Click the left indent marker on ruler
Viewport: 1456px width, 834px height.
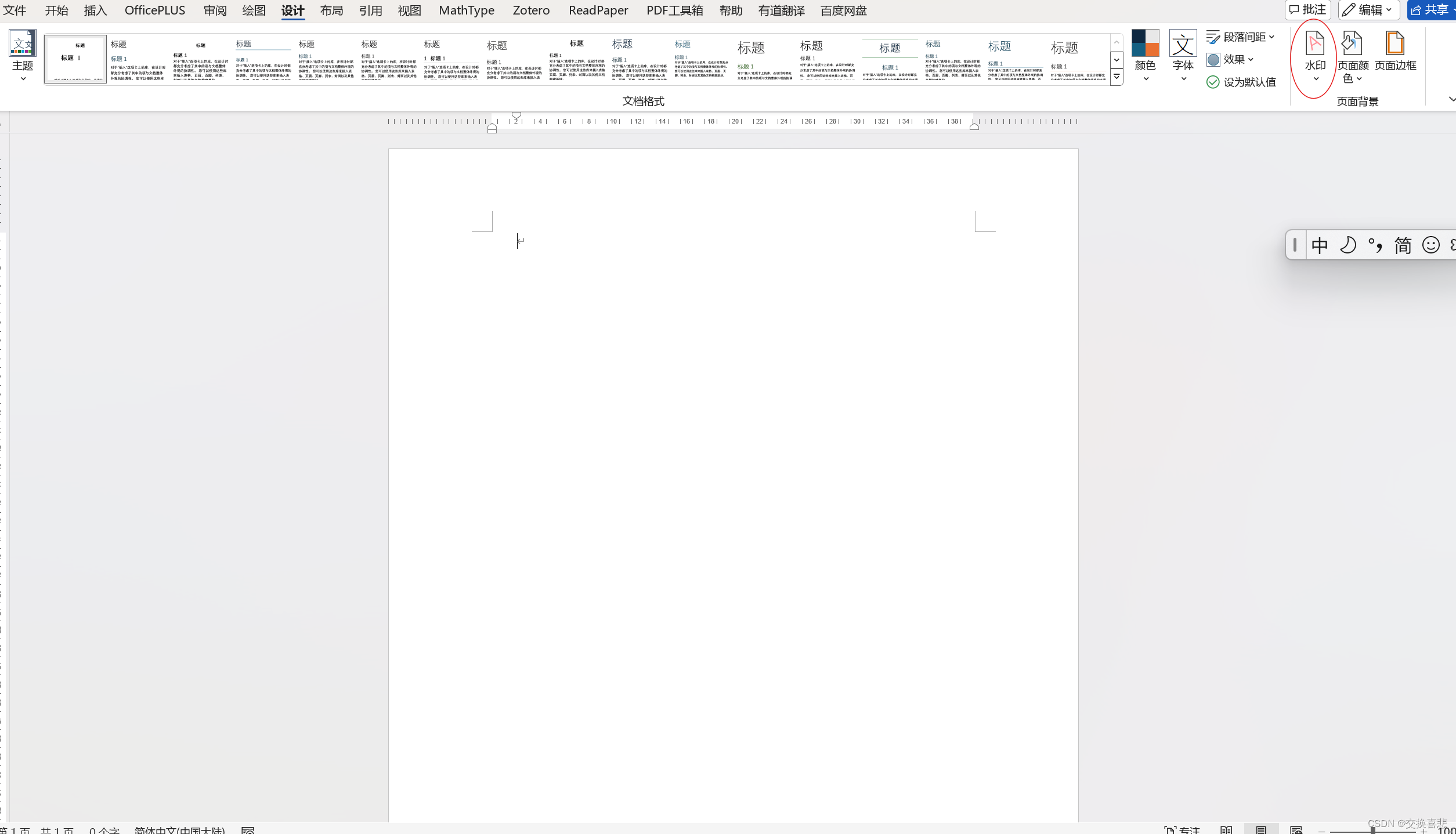pos(492,128)
